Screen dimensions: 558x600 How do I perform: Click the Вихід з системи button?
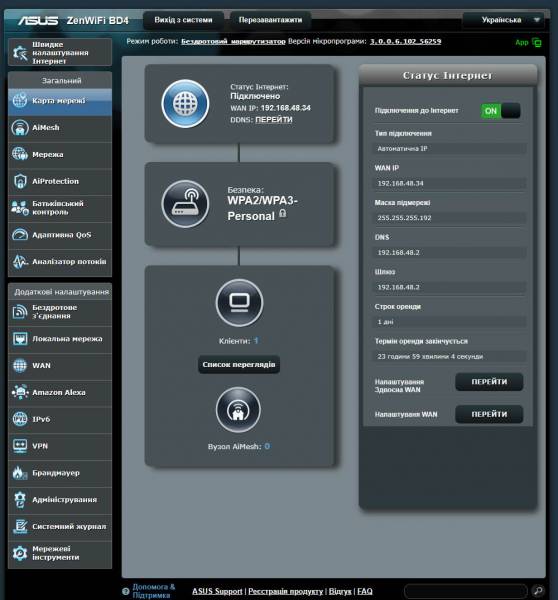click(x=183, y=20)
